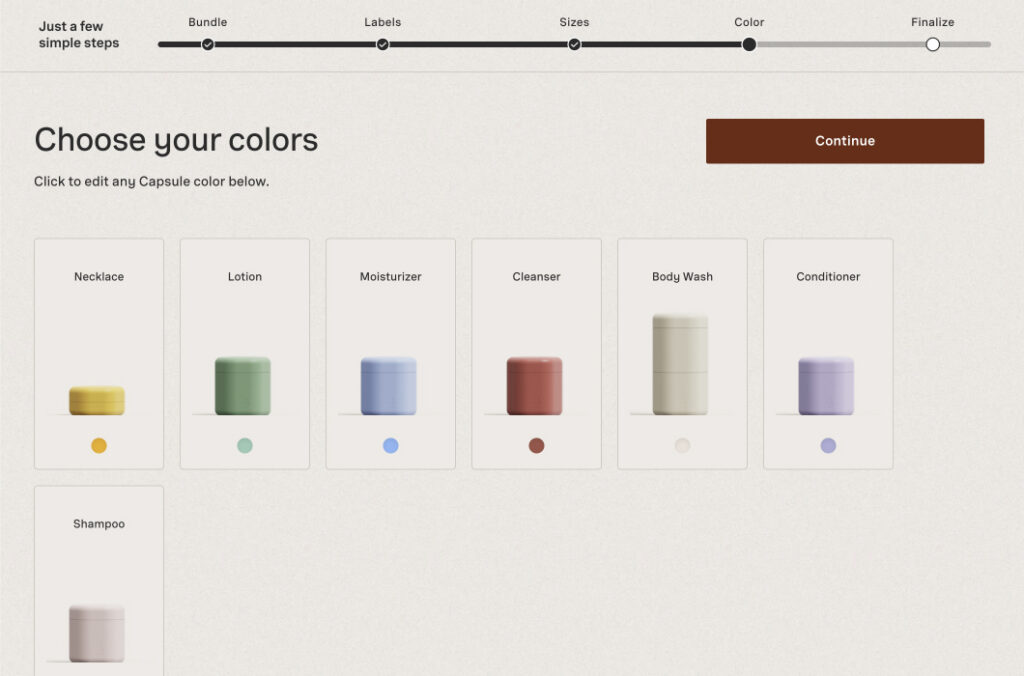Image resolution: width=1024 pixels, height=676 pixels.
Task: Click the green color dot under Lotion
Action: click(x=245, y=446)
